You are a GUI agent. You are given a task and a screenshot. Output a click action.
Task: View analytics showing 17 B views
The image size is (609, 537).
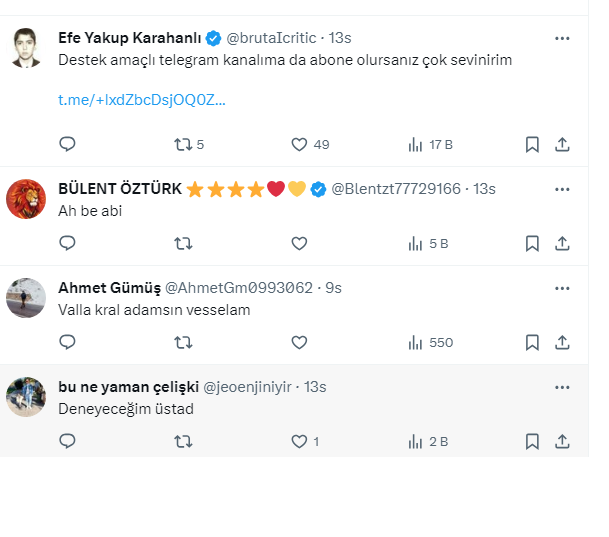click(416, 144)
